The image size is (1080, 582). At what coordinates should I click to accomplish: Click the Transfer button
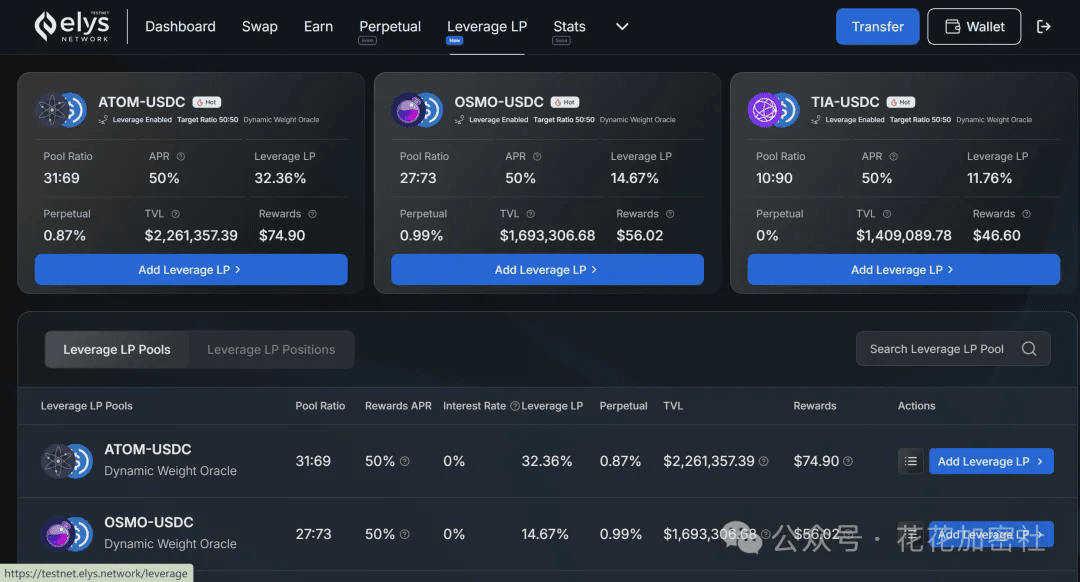(878, 26)
